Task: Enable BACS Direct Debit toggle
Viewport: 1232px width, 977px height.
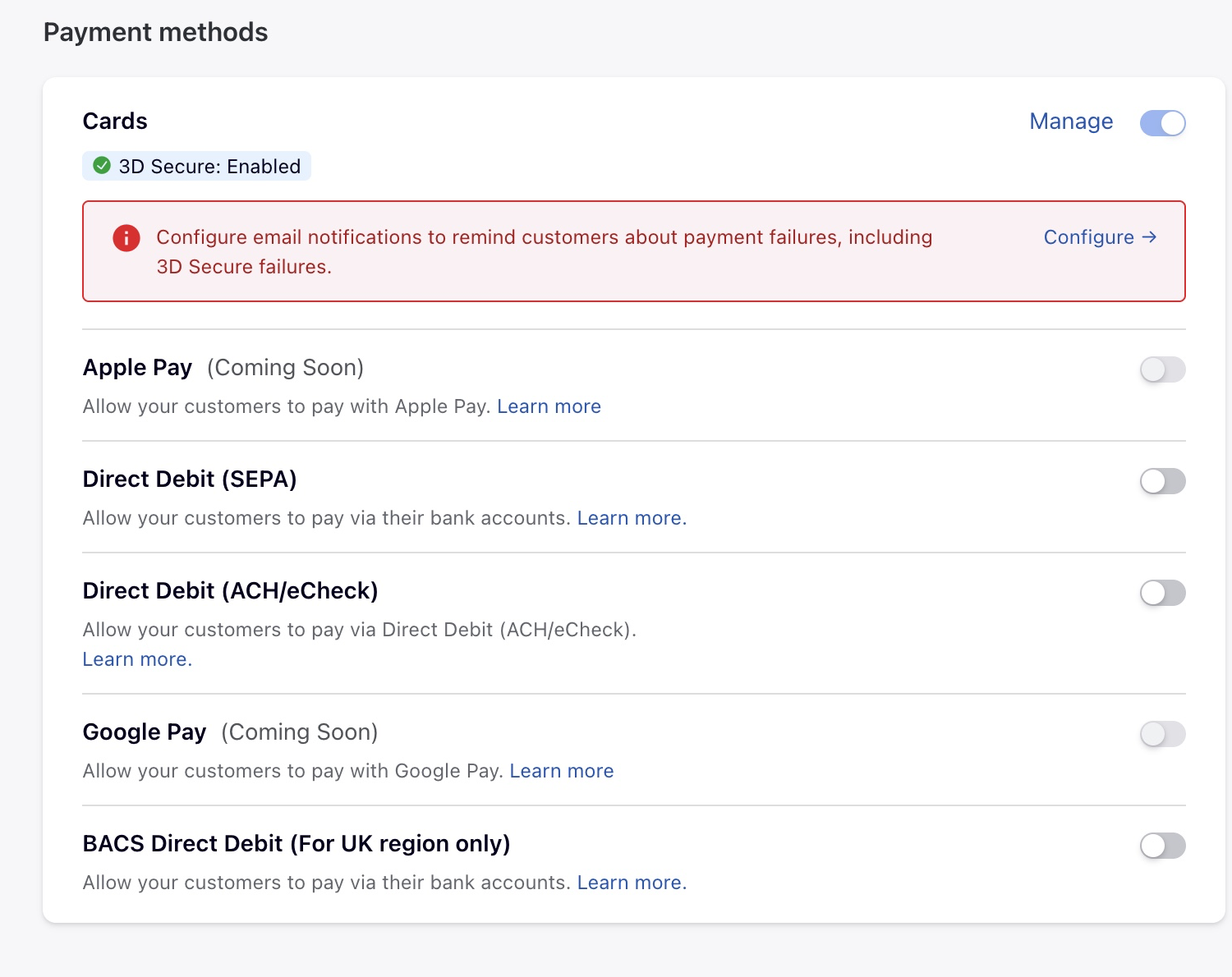Action: (x=1162, y=846)
